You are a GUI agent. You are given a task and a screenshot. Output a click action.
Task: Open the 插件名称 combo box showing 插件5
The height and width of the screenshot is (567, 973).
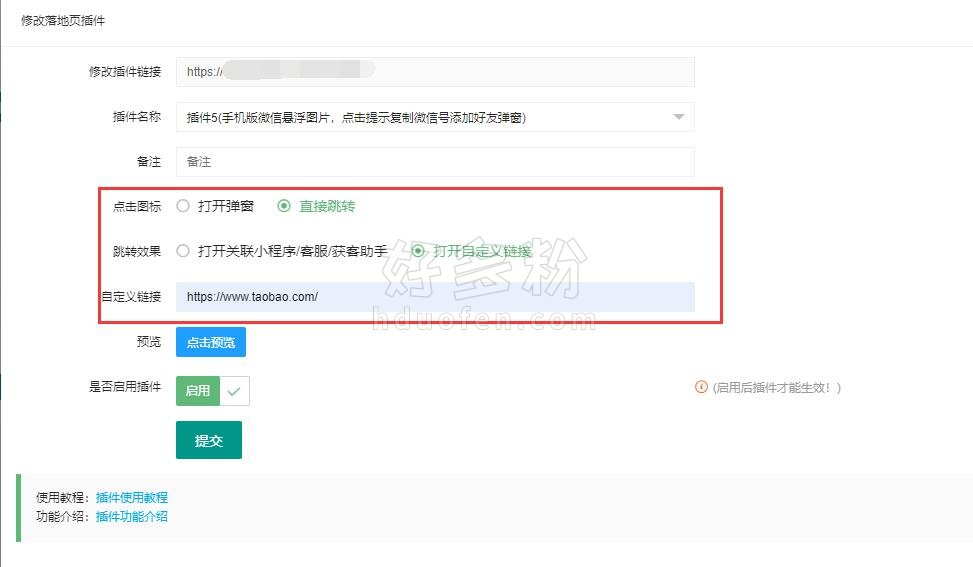click(x=435, y=117)
